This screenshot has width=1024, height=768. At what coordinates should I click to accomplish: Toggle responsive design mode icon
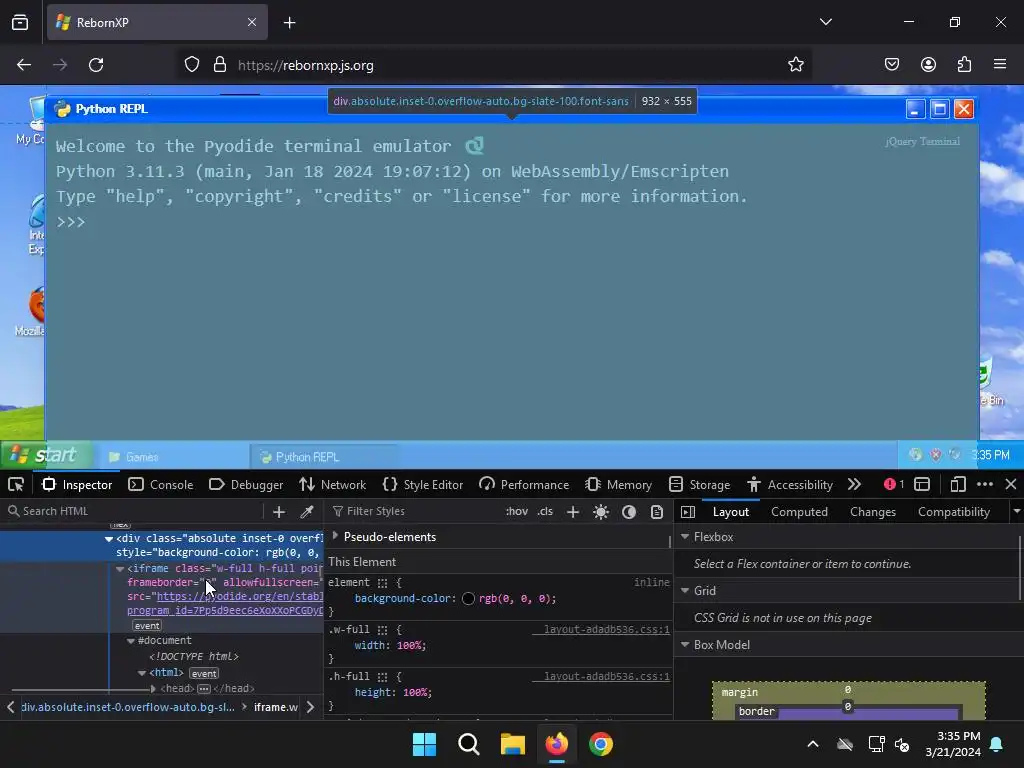tap(958, 485)
